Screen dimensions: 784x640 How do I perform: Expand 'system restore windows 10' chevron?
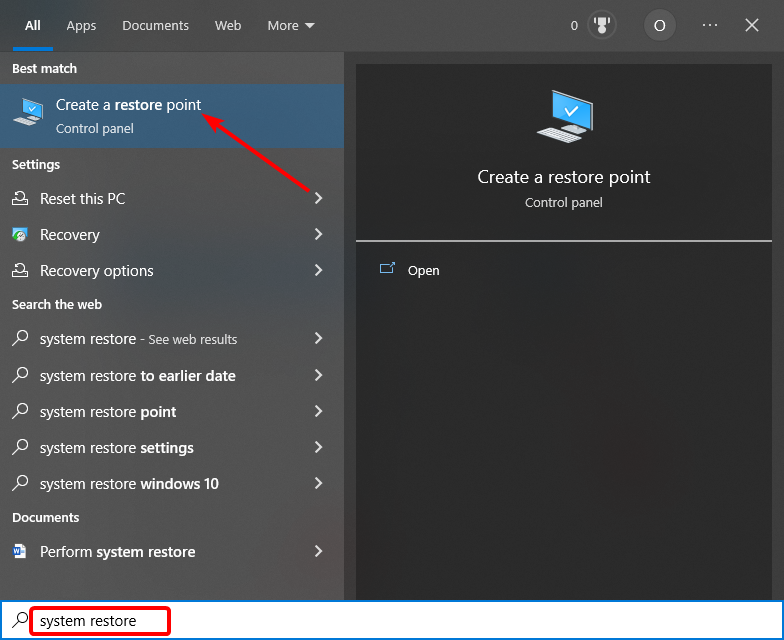(318, 483)
